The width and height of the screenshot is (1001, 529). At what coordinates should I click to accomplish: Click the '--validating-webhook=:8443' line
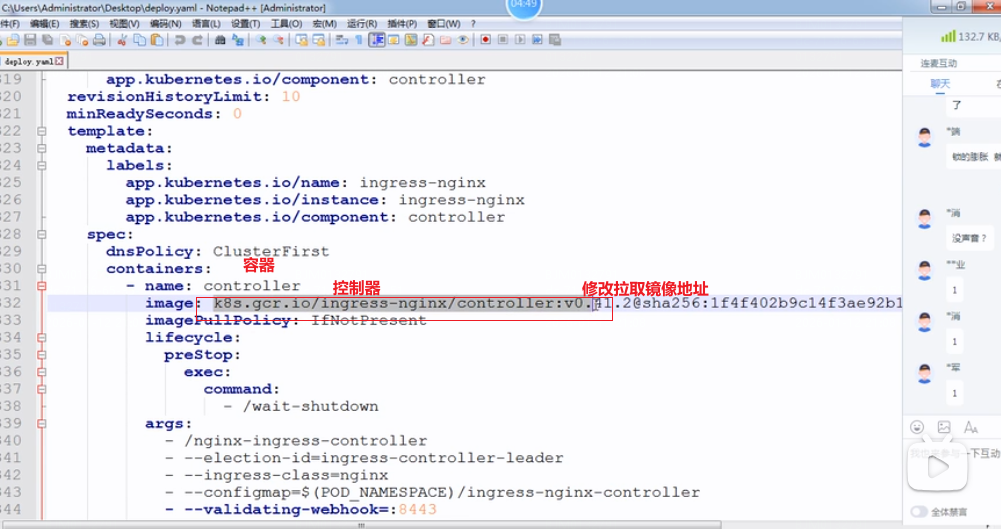click(301, 509)
